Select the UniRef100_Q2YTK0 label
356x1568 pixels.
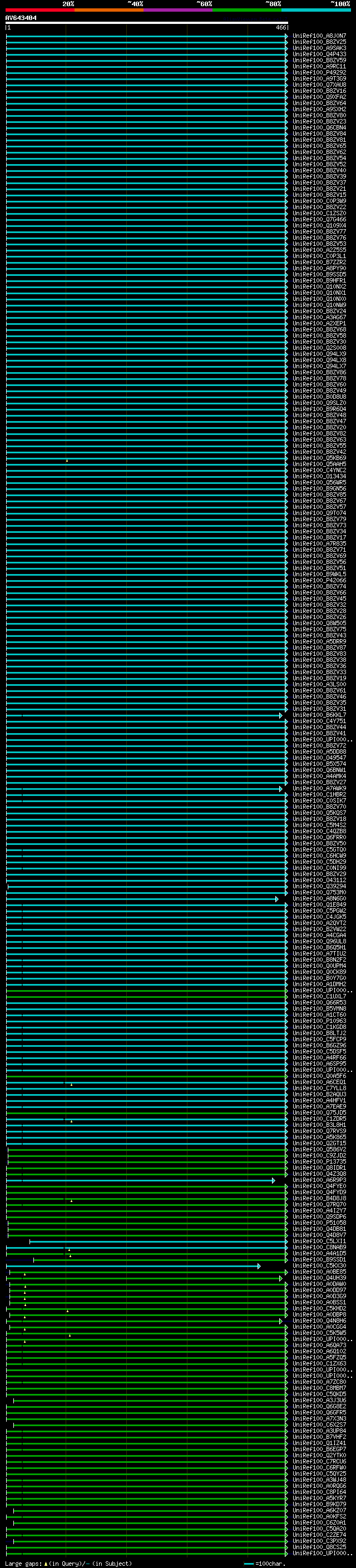319,1455
